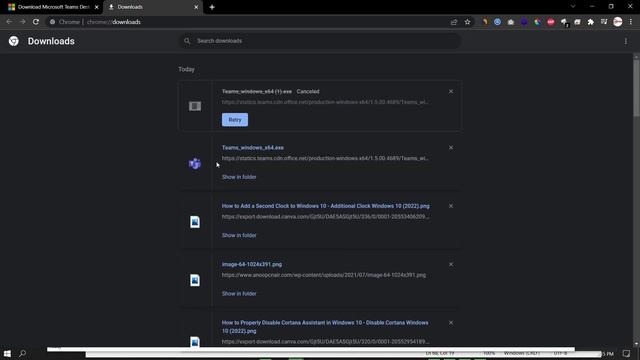Go back to previous page
This screenshot has height=360, width=640.
9,22
